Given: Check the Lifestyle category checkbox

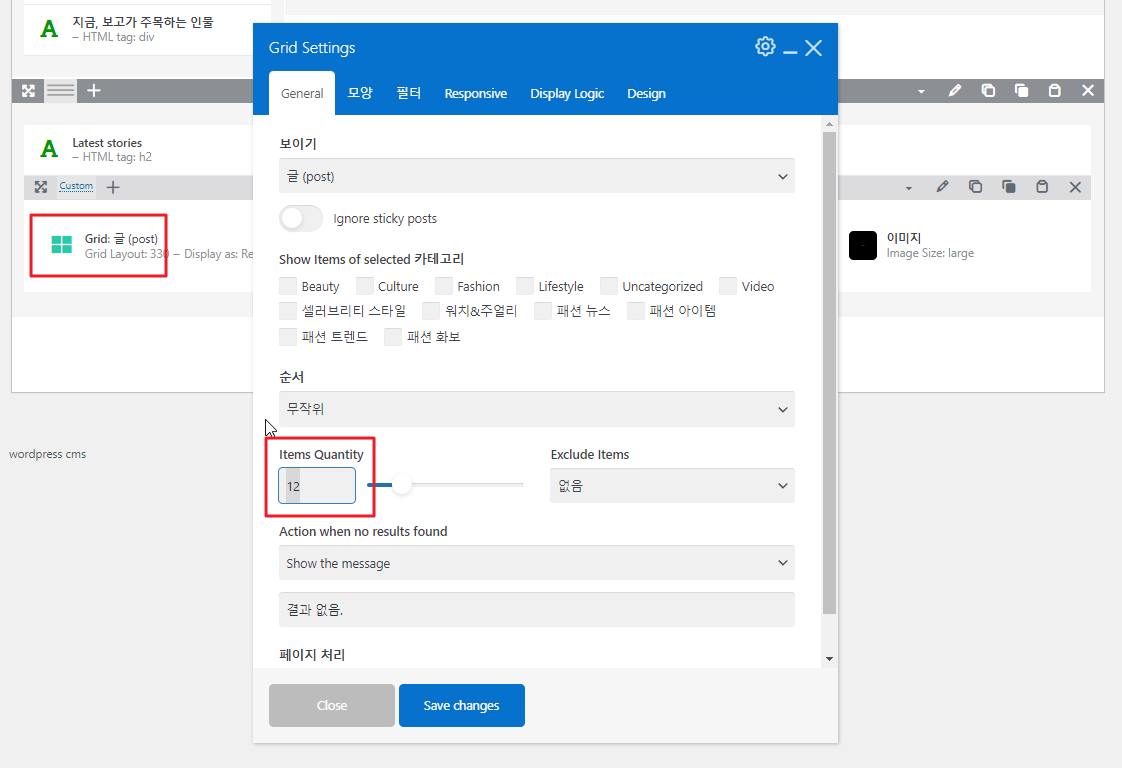Looking at the screenshot, I should [525, 286].
